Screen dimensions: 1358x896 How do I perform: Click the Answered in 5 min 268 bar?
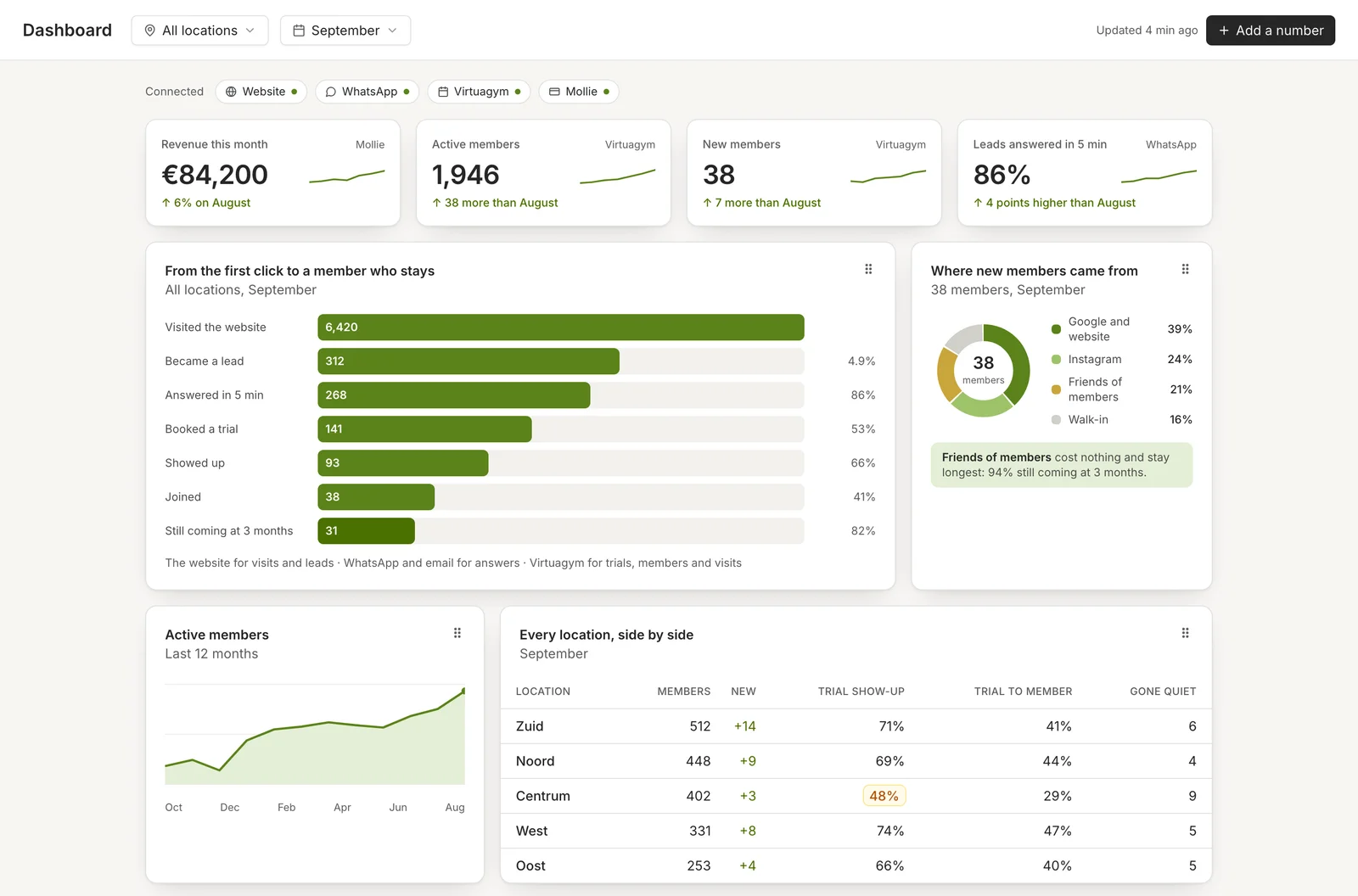(454, 395)
